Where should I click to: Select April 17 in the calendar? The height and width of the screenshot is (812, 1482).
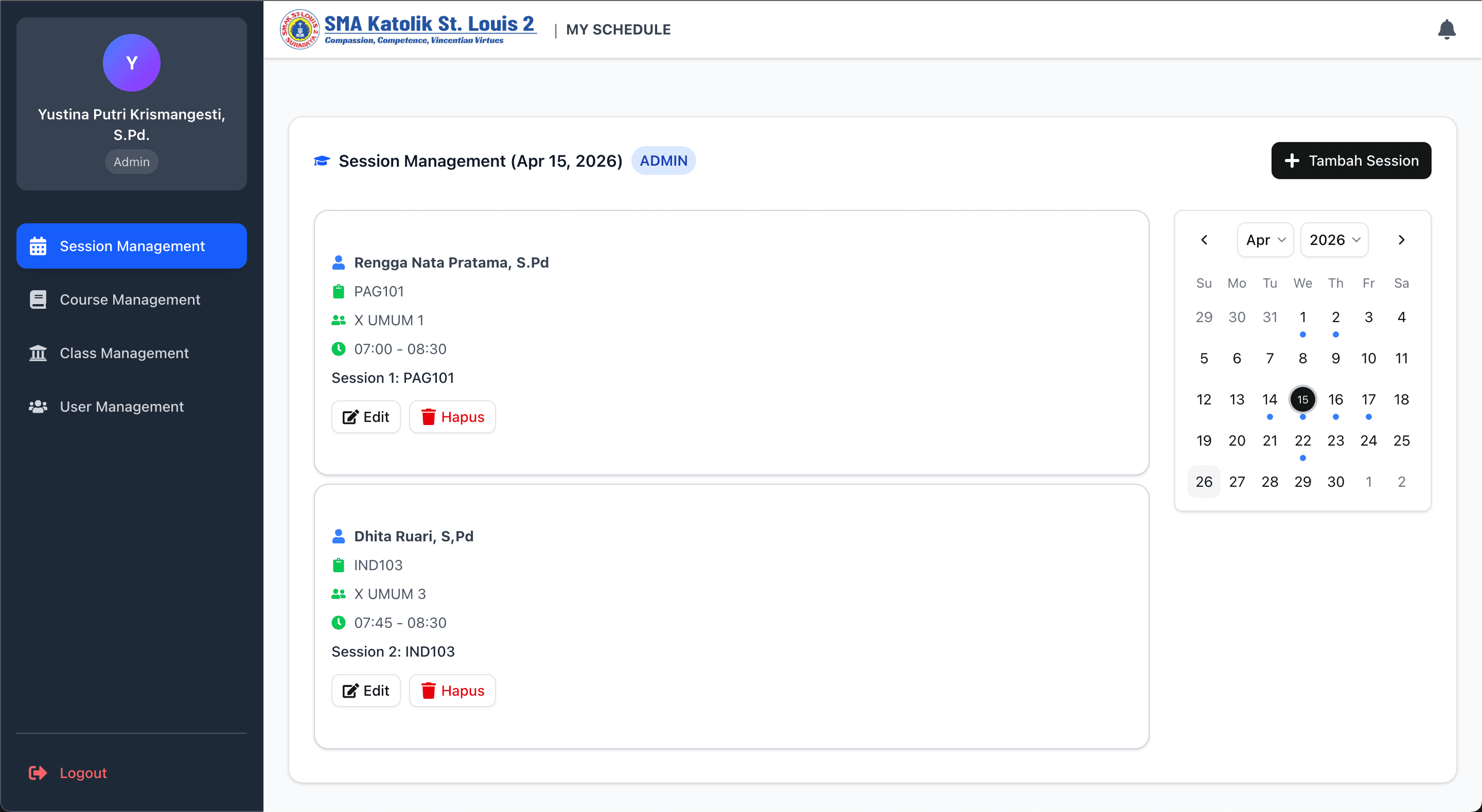coord(1368,399)
